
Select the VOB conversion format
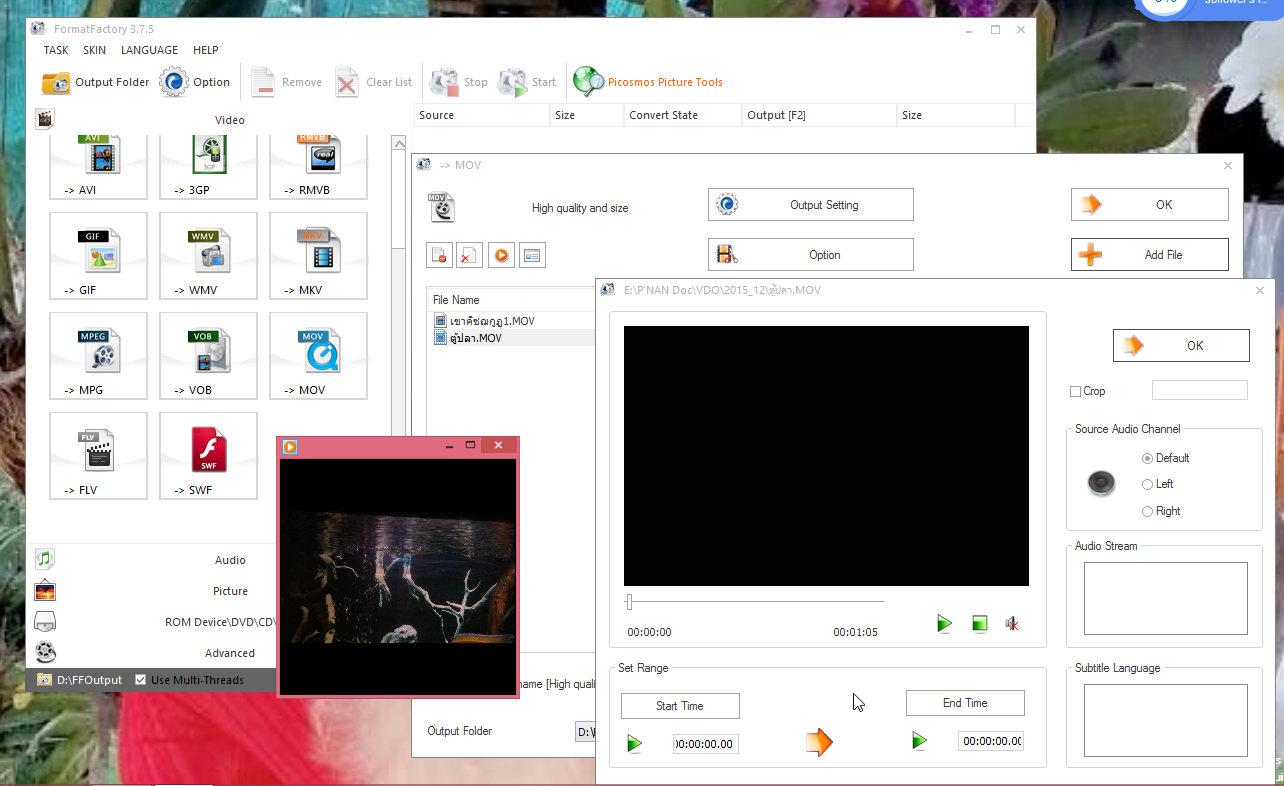[x=208, y=356]
